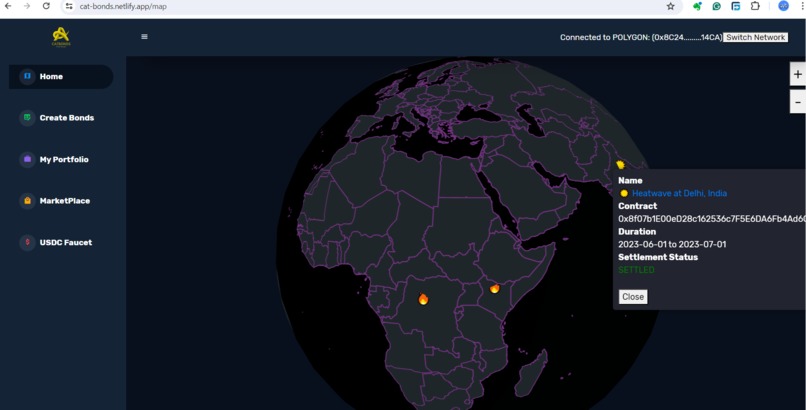
Task: Click the Create Bonds sidebar icon
Action: 27,118
